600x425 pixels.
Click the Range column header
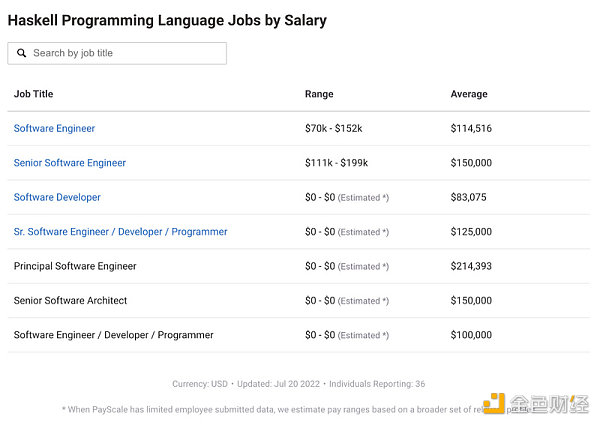[x=319, y=94]
